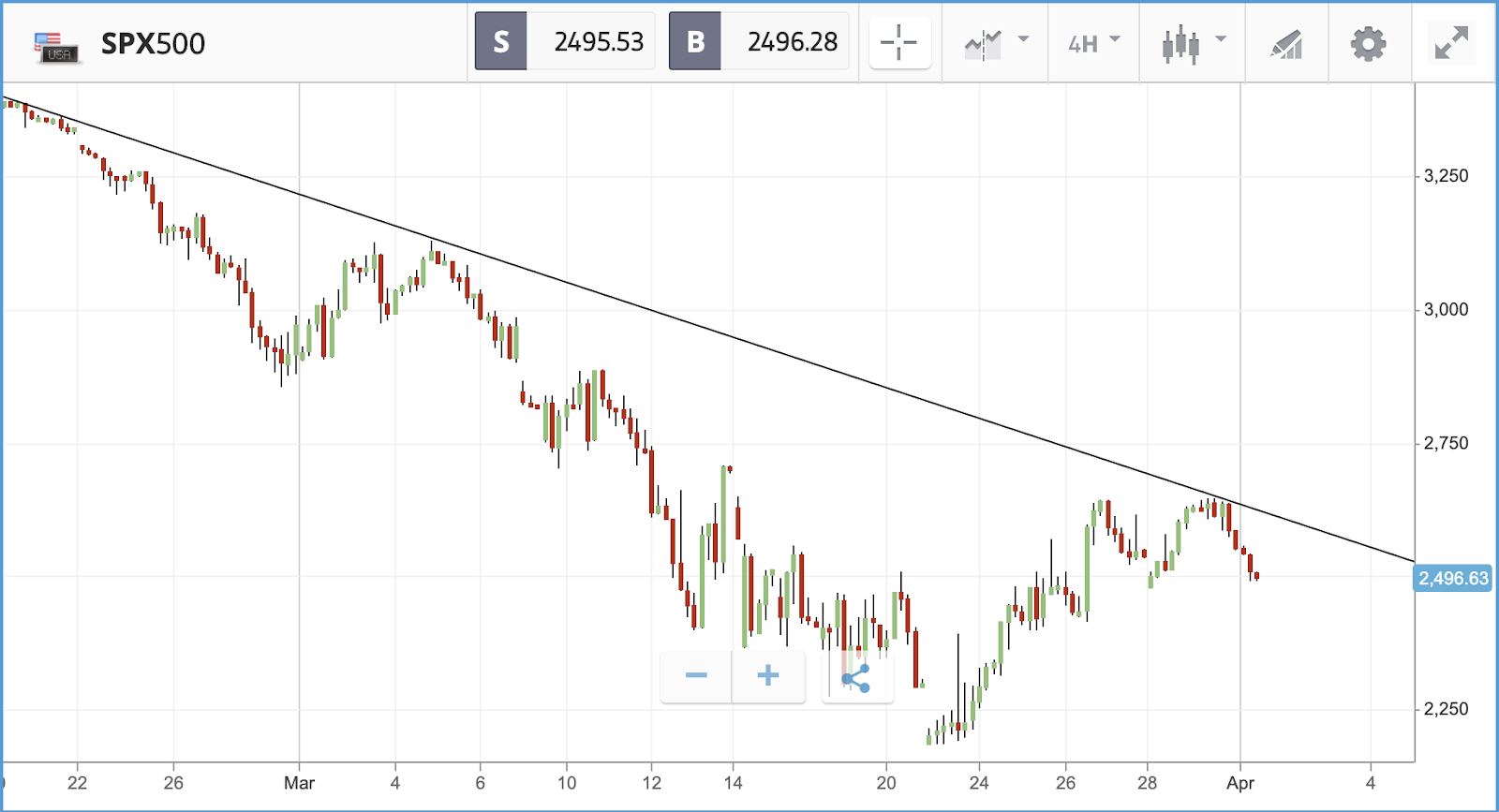The width and height of the screenshot is (1499, 812).
Task: Click the Mar date axis label
Action: (x=299, y=783)
